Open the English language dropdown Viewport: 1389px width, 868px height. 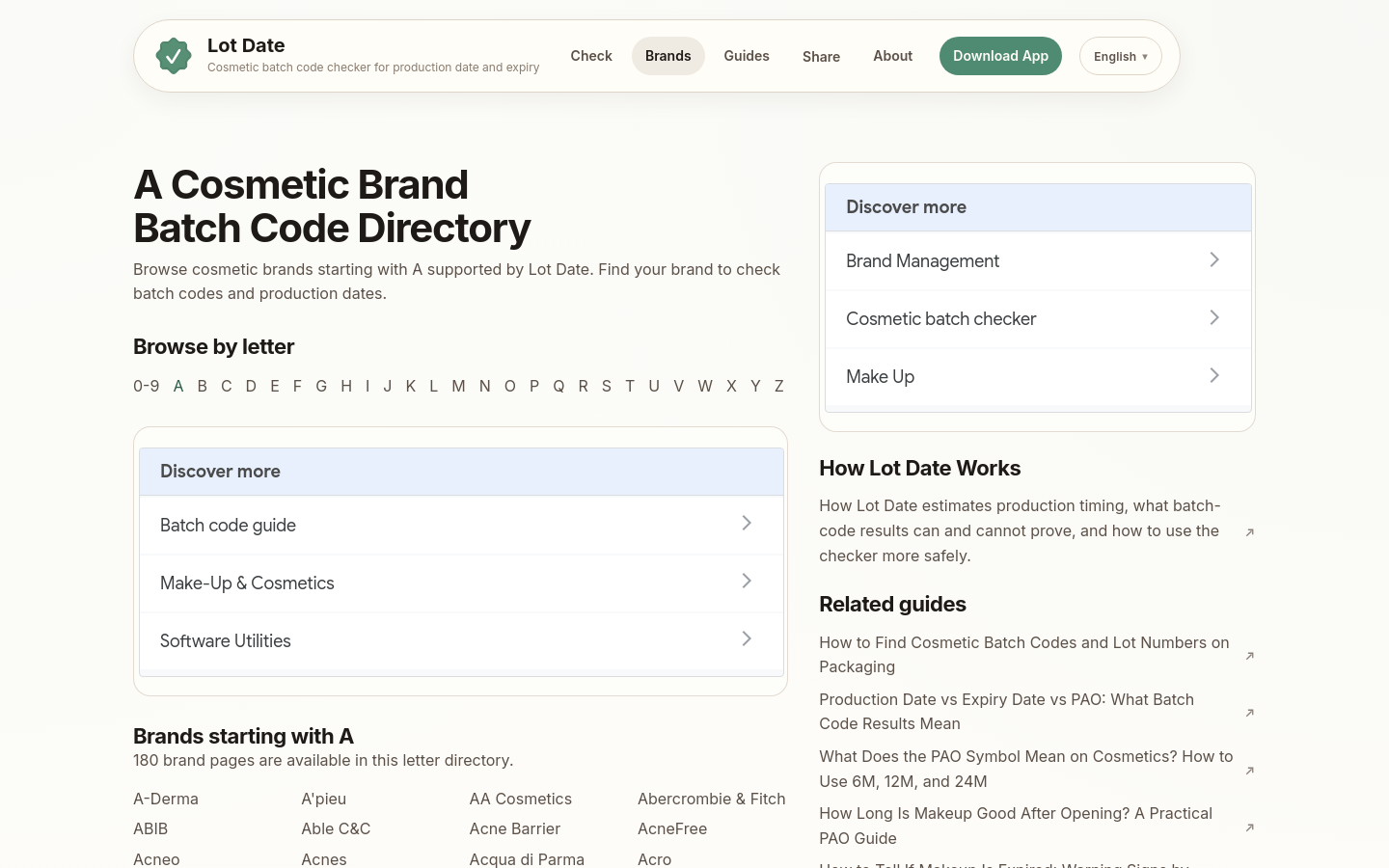1121,56
